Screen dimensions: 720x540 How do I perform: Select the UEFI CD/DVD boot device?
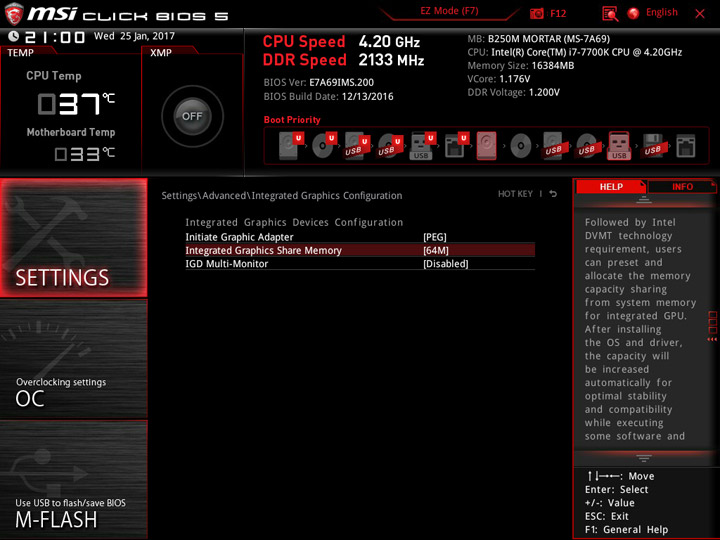(324, 146)
